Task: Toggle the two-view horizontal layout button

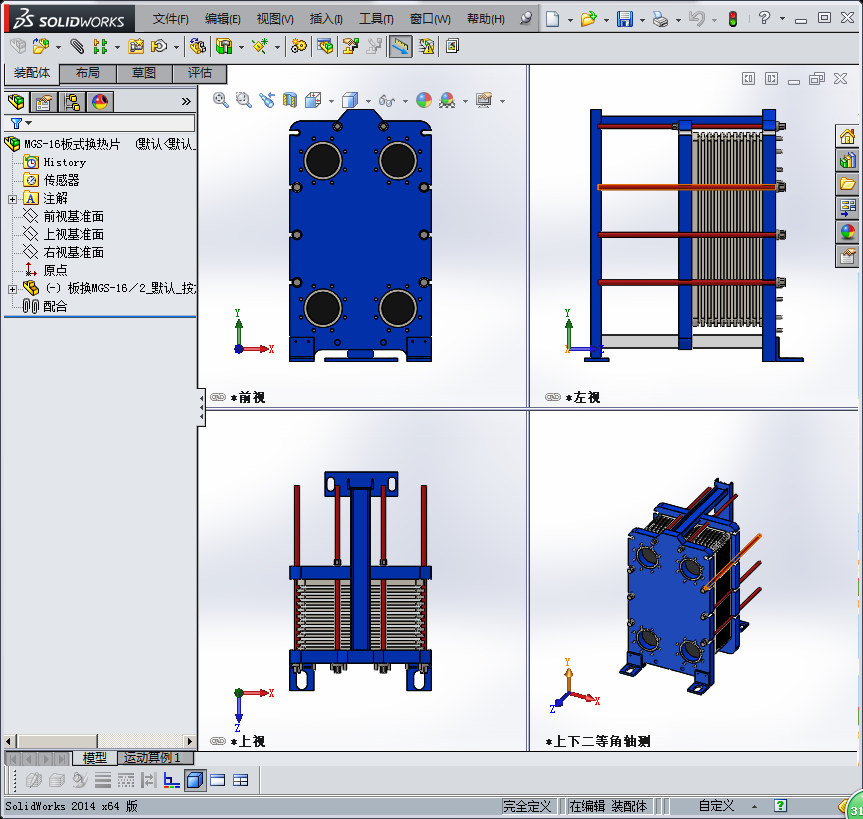Action: click(217, 780)
